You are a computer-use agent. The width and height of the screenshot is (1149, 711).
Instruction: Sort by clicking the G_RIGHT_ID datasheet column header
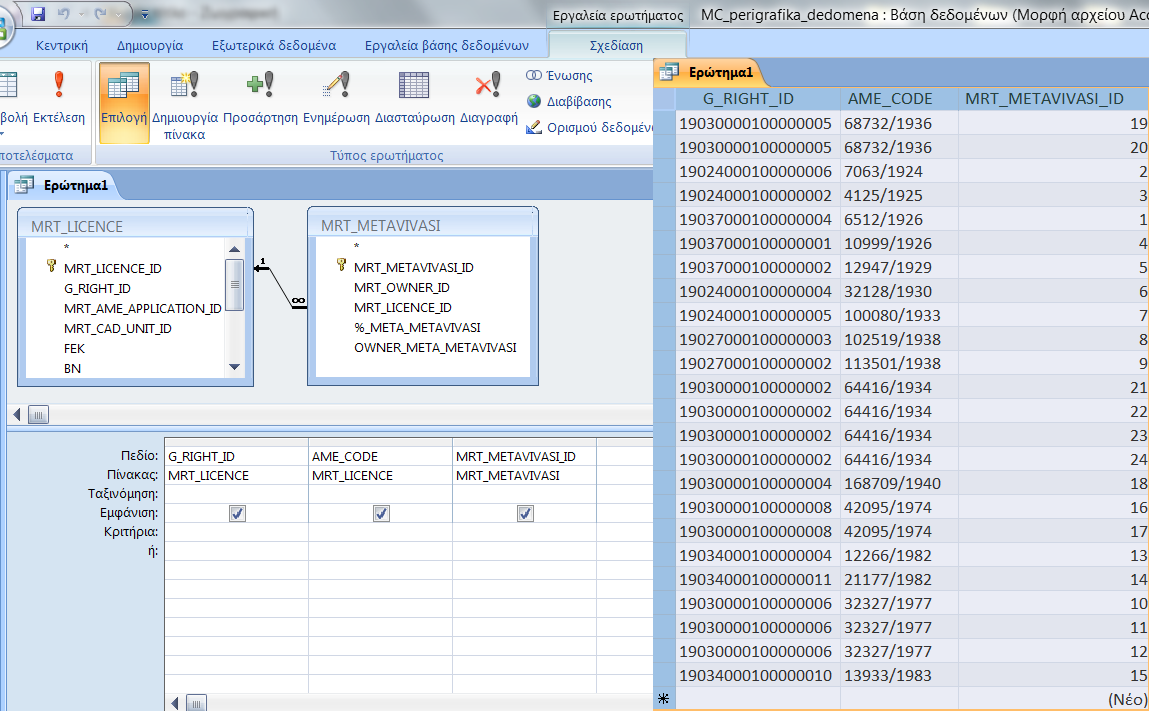point(758,99)
